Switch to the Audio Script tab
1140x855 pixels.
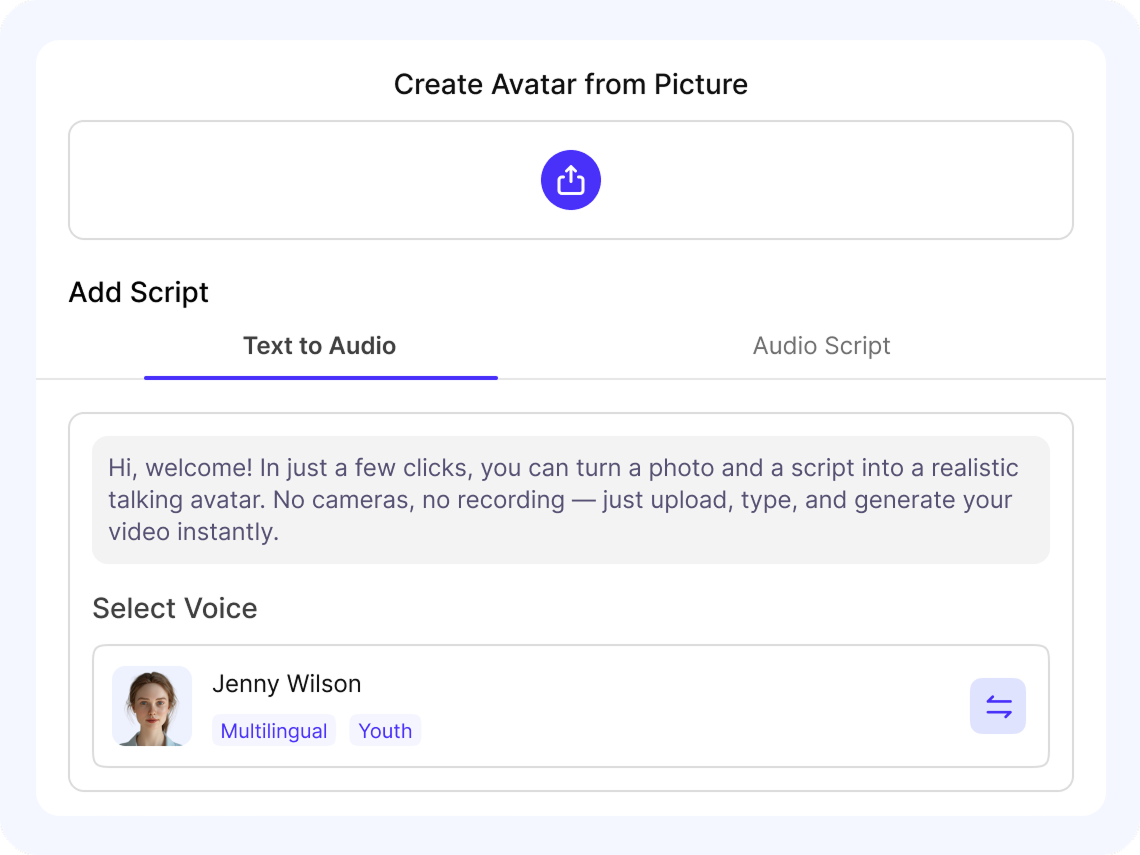(x=821, y=346)
